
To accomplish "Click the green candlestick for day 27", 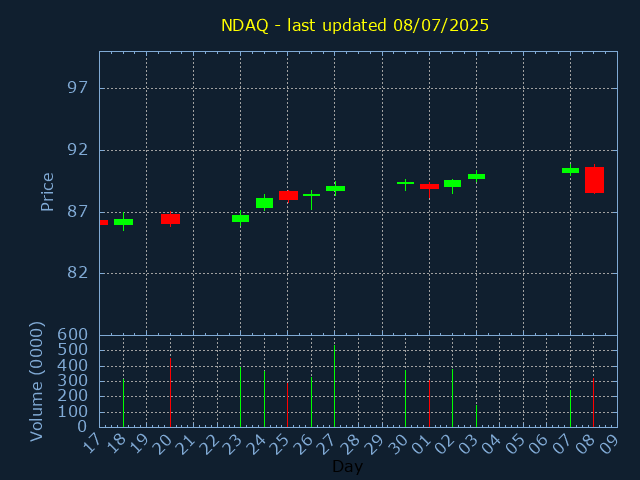I will tap(335, 188).
